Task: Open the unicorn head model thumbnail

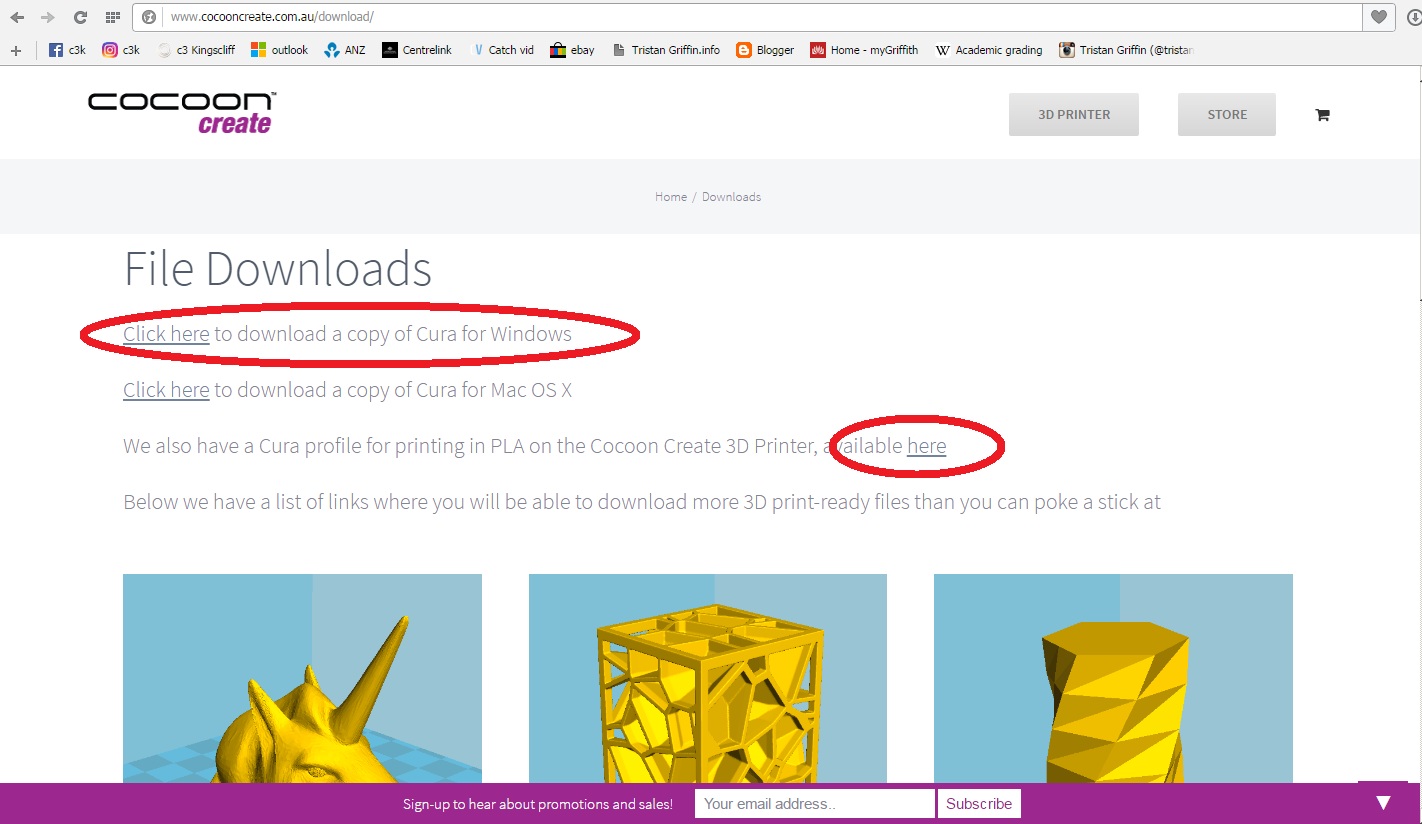Action: [302, 678]
